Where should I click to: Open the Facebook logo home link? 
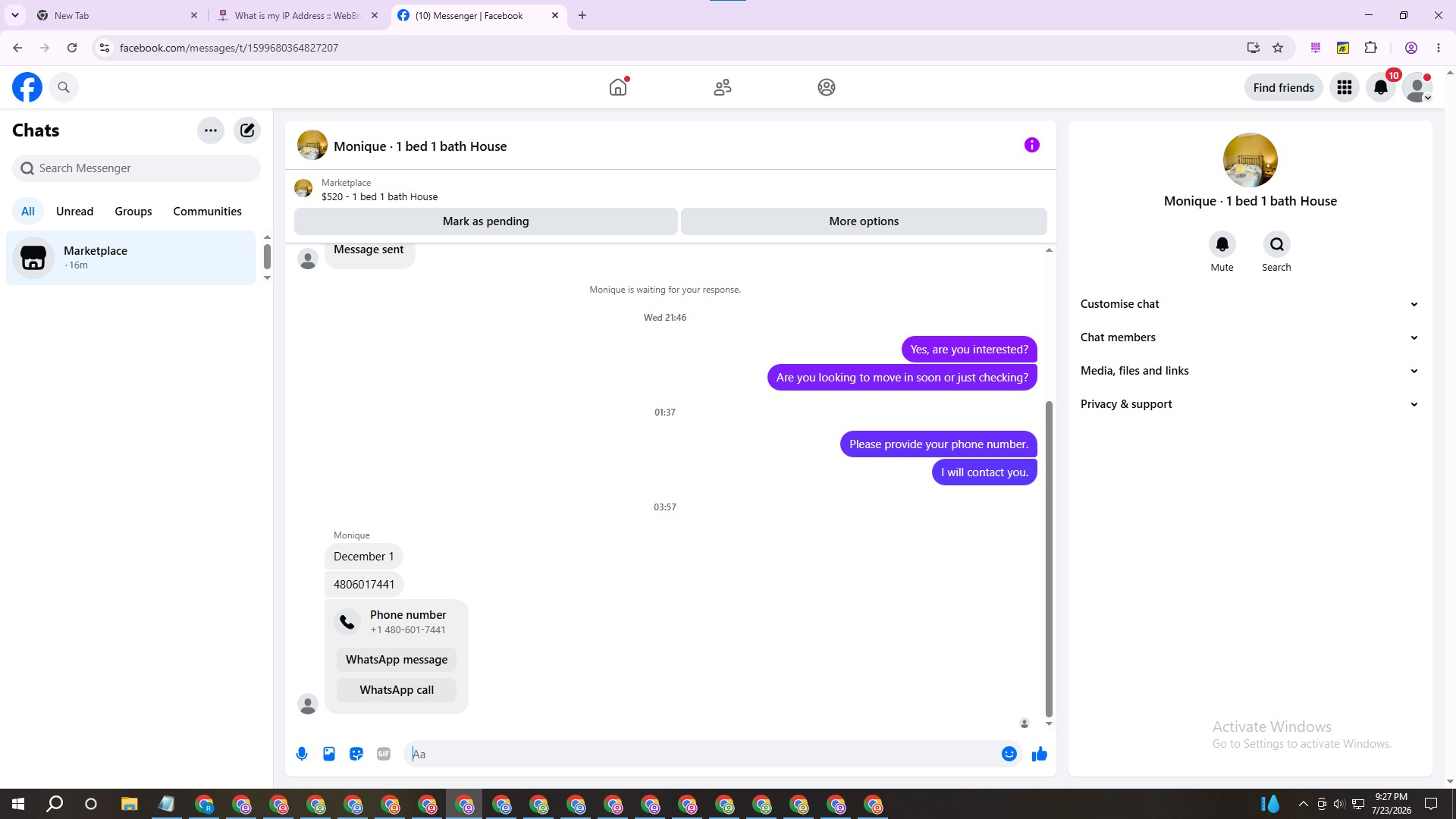[27, 87]
